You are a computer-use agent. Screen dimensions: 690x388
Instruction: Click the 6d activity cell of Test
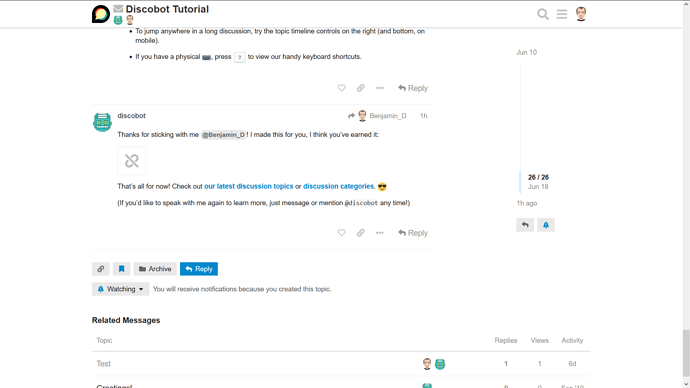pos(572,364)
